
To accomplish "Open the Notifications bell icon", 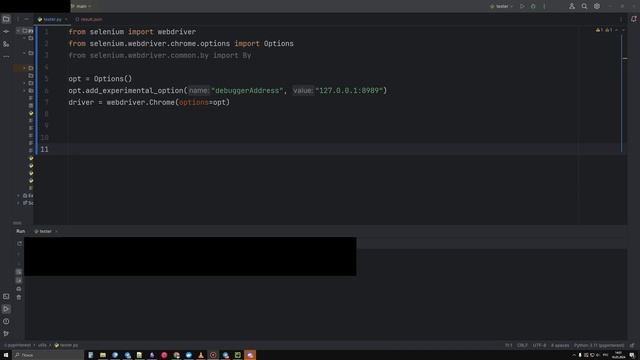I will pyautogui.click(x=633, y=19).
